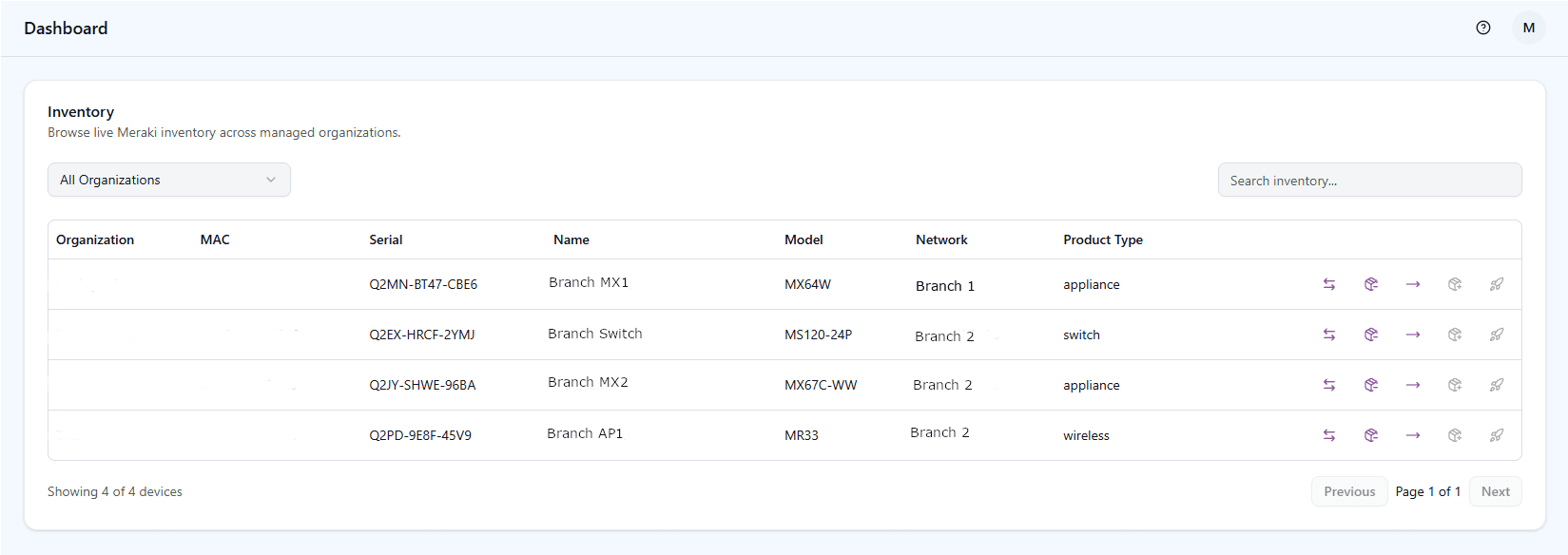Click right arrow icon in Branch MX1 row
1568x555 pixels.
(1413, 284)
